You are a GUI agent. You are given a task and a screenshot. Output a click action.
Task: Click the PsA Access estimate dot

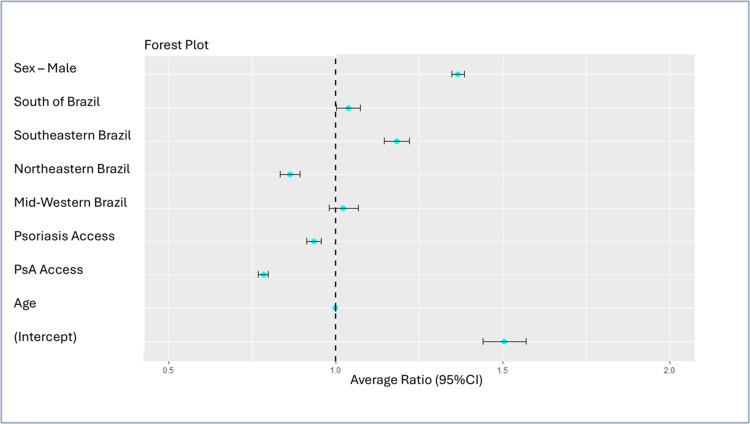(x=263, y=274)
